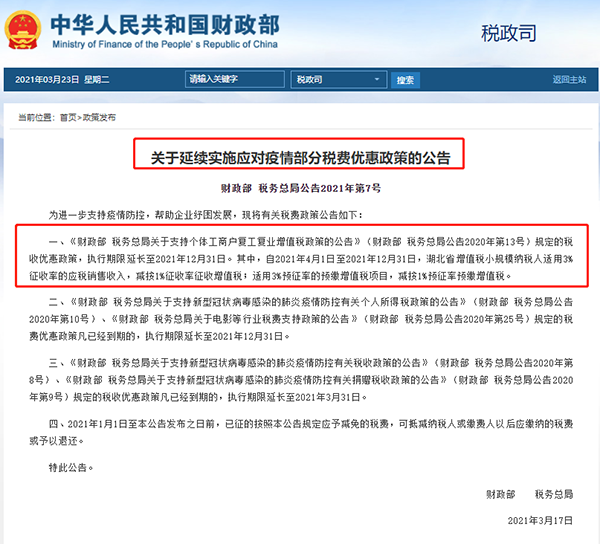
Task: Click the English name Ministry of Finance subtitle
Action: (165, 44)
